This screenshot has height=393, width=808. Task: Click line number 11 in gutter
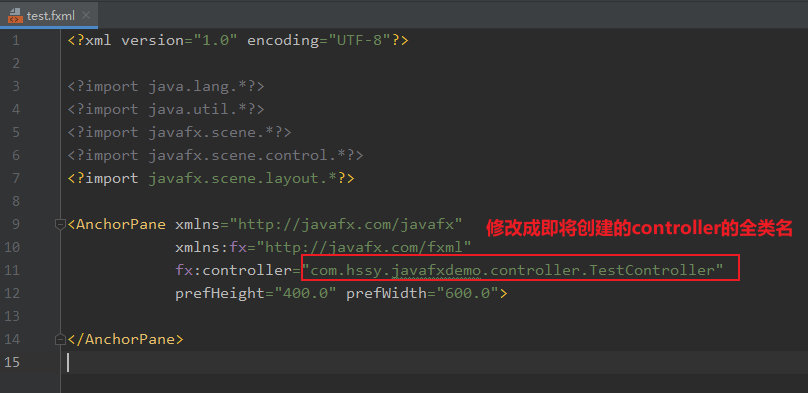click(12, 270)
